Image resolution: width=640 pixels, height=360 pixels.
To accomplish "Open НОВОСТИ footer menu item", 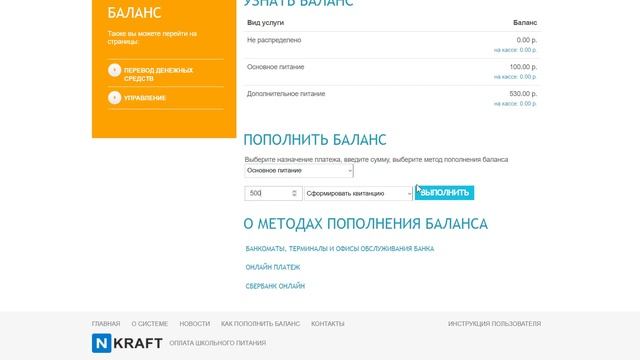I will pyautogui.click(x=195, y=324).
